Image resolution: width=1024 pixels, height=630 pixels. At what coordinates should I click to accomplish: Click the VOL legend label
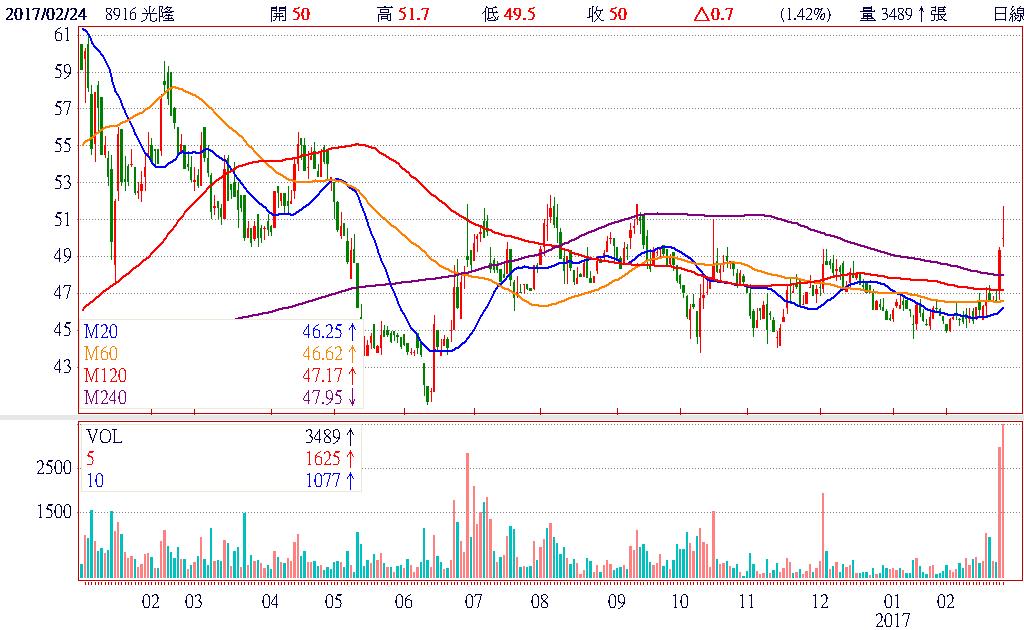click(x=104, y=436)
